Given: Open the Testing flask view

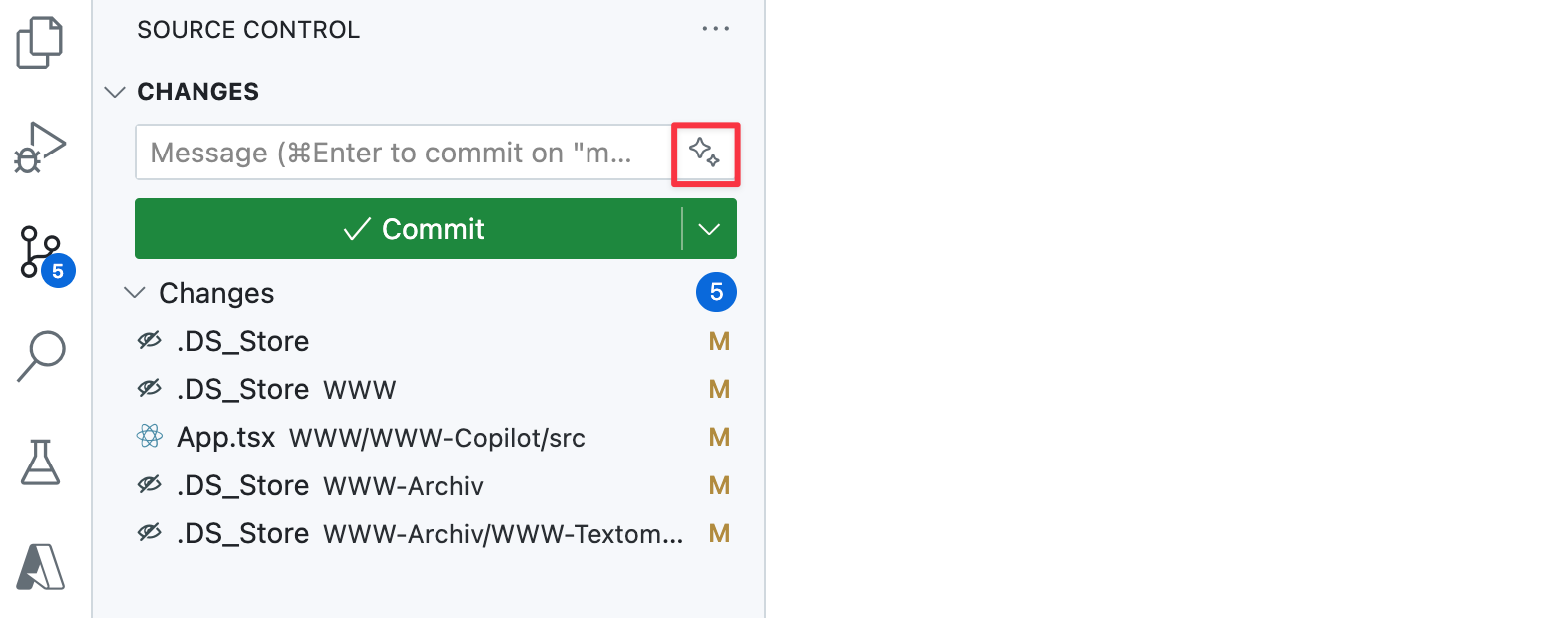Looking at the screenshot, I should pyautogui.click(x=41, y=463).
